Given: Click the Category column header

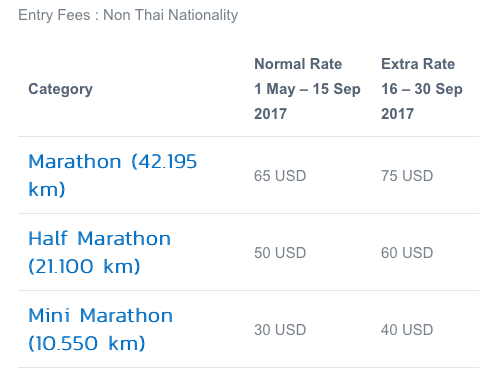Looking at the screenshot, I should [61, 89].
